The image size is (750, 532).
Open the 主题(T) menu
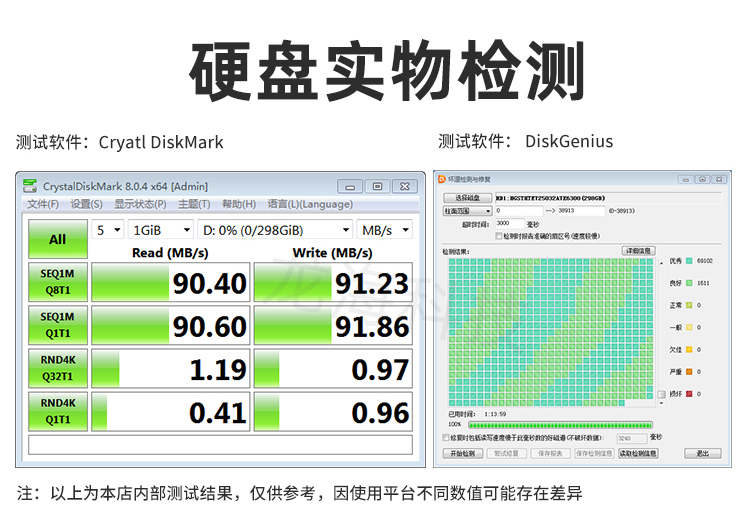194,204
